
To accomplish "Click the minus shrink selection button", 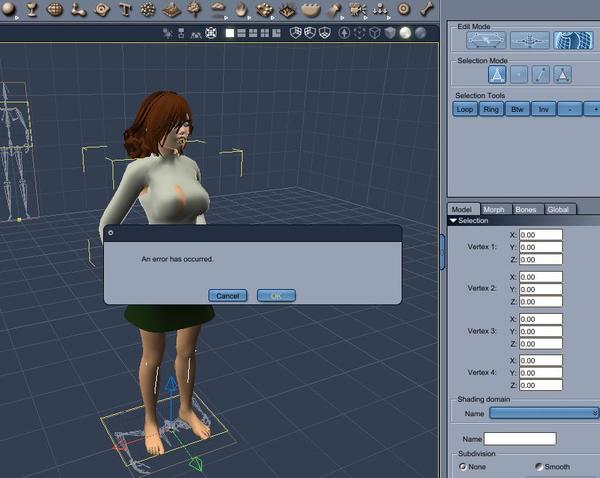I will coord(570,109).
